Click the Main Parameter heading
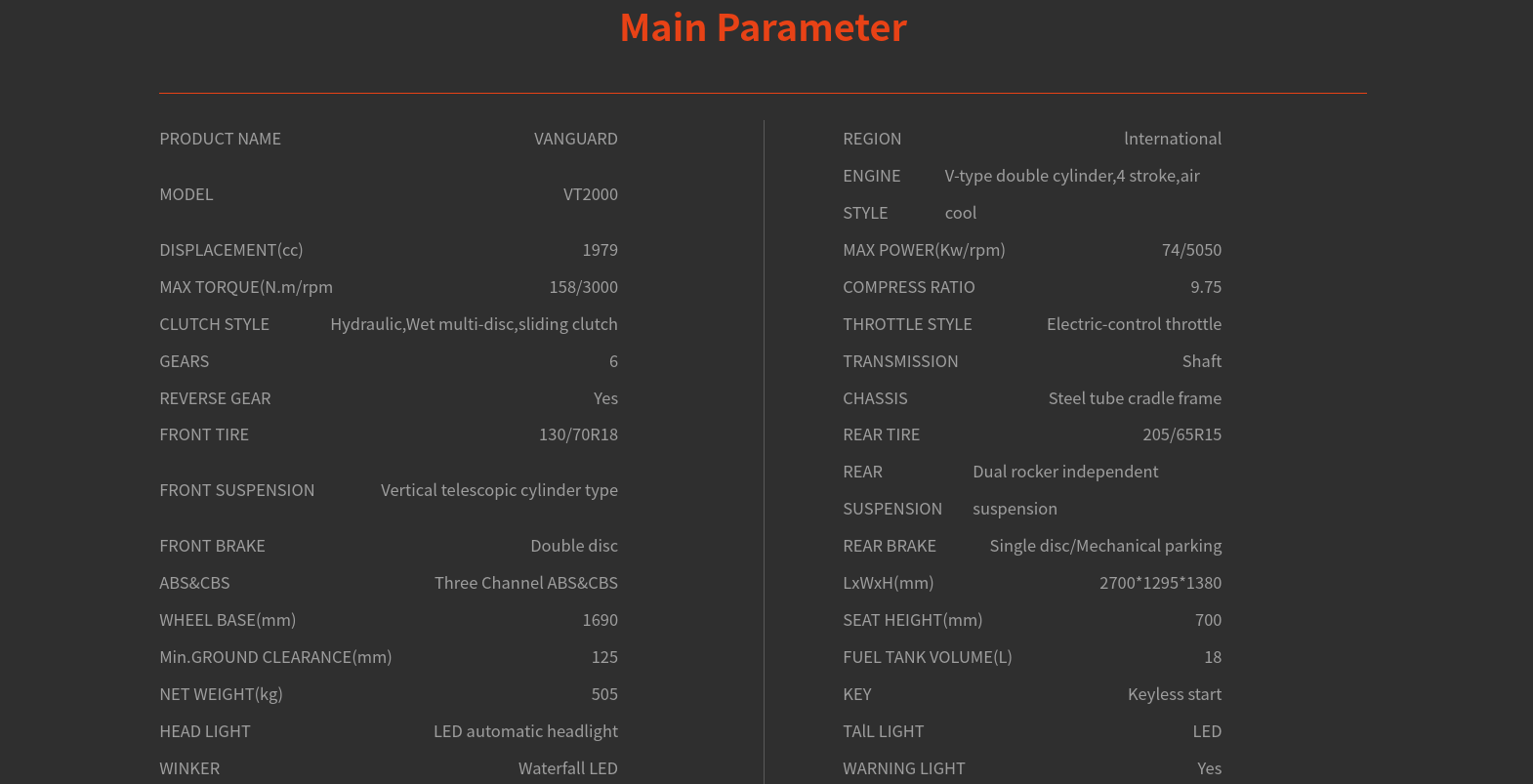Image resolution: width=1533 pixels, height=784 pixels. (x=763, y=28)
